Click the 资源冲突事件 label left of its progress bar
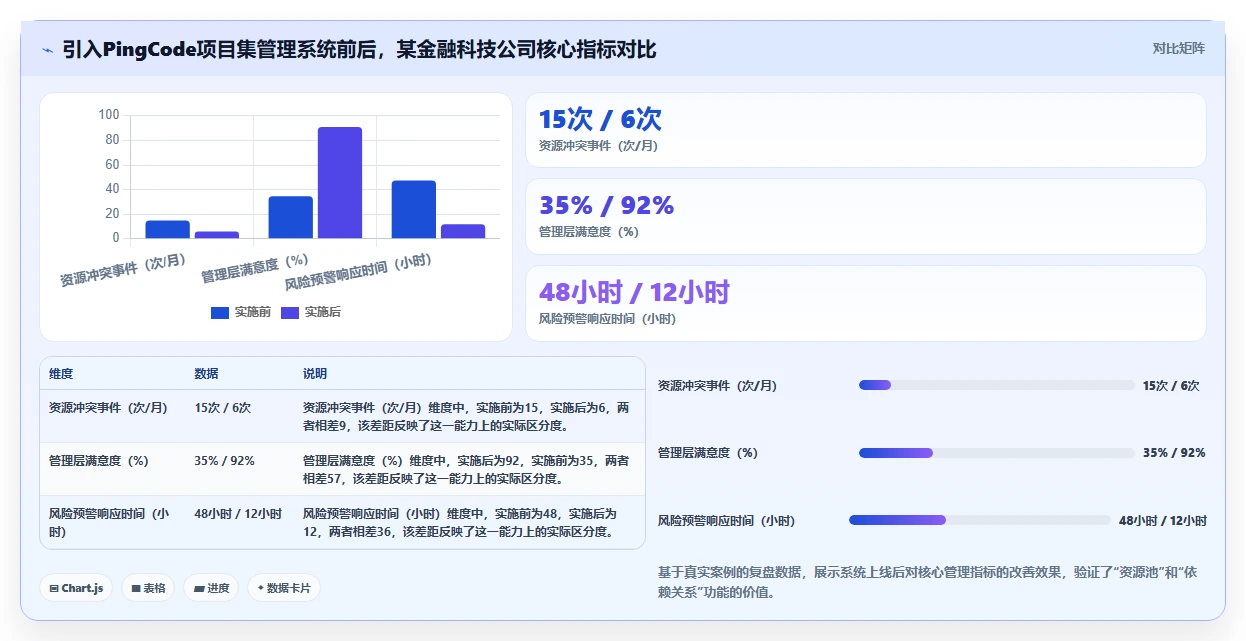Screen dimensions: 1246x641 (717, 386)
